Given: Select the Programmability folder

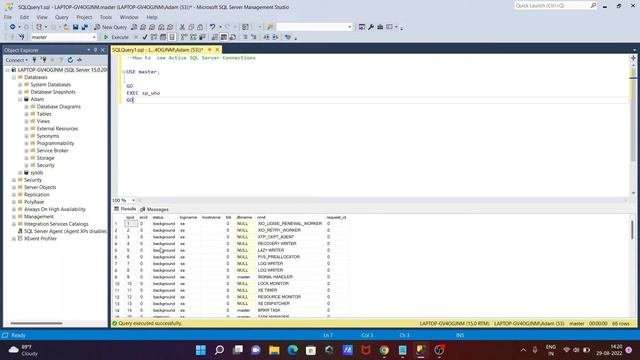Looking at the screenshot, I should click(x=55, y=143).
